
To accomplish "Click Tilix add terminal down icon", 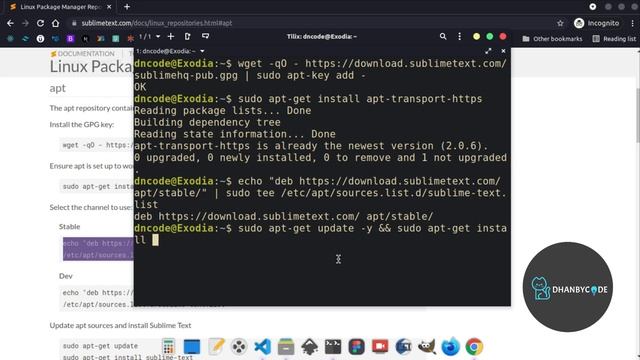I will coord(187,36).
